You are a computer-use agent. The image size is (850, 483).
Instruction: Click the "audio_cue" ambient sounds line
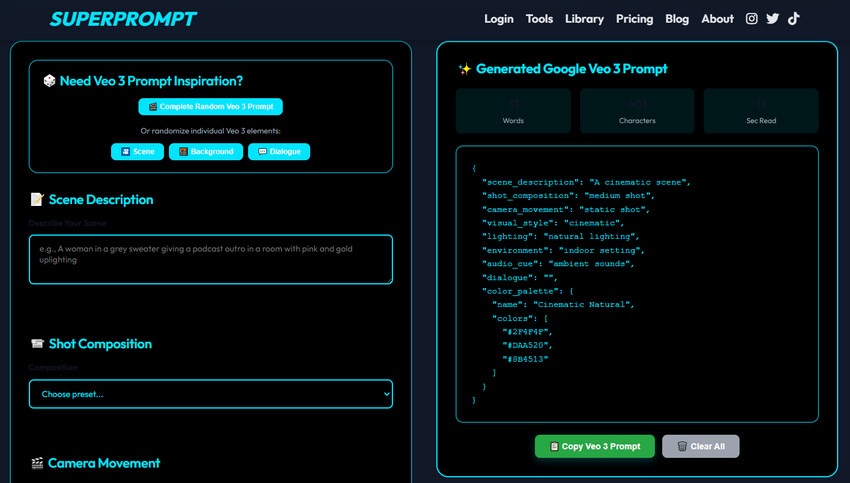558,264
